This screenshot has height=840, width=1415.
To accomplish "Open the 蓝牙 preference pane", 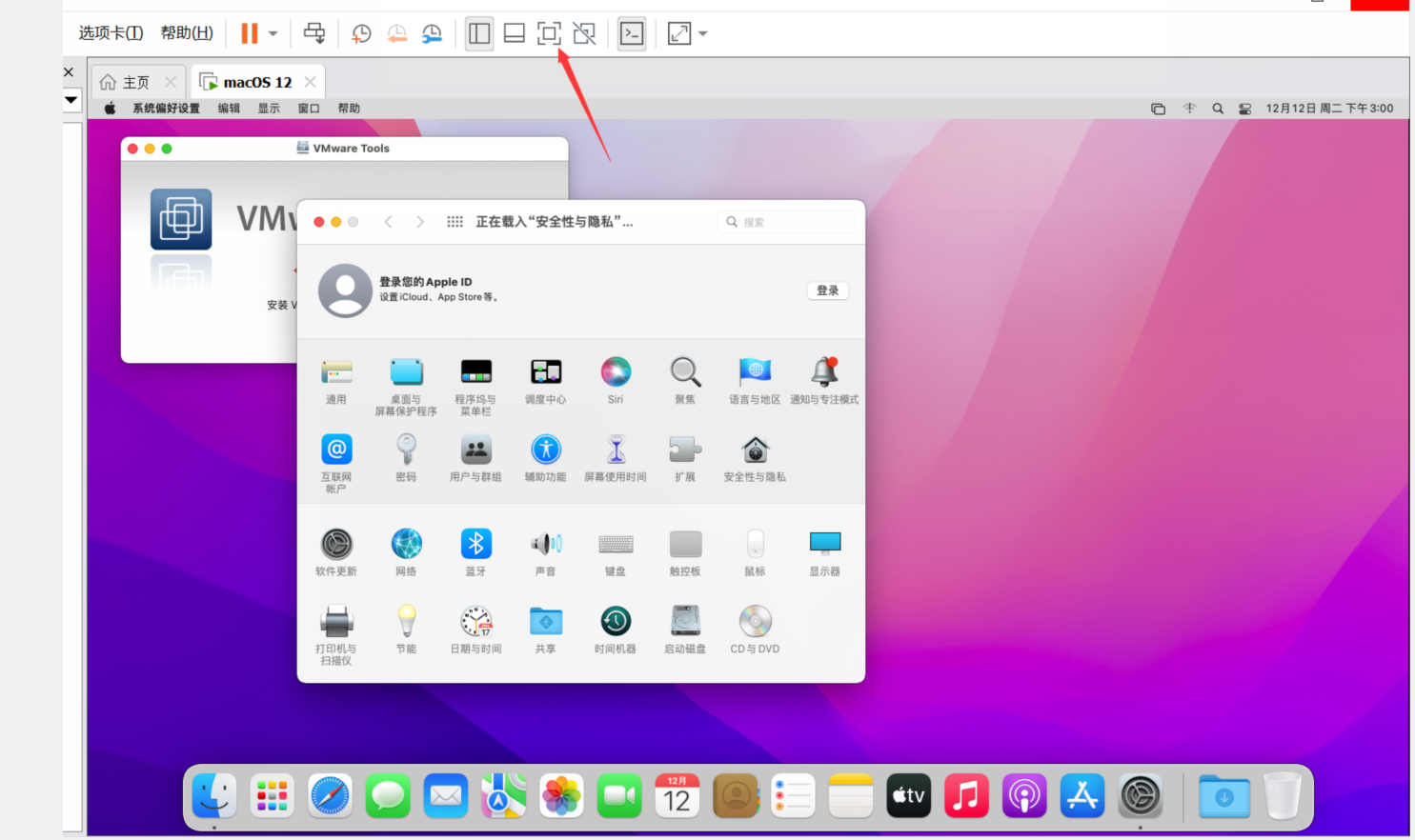I will pos(475,552).
